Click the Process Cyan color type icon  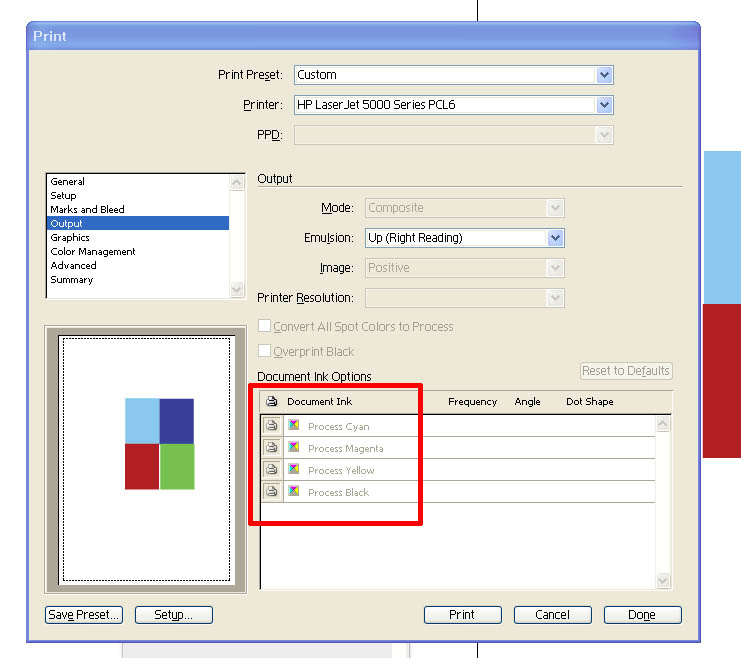pos(294,426)
